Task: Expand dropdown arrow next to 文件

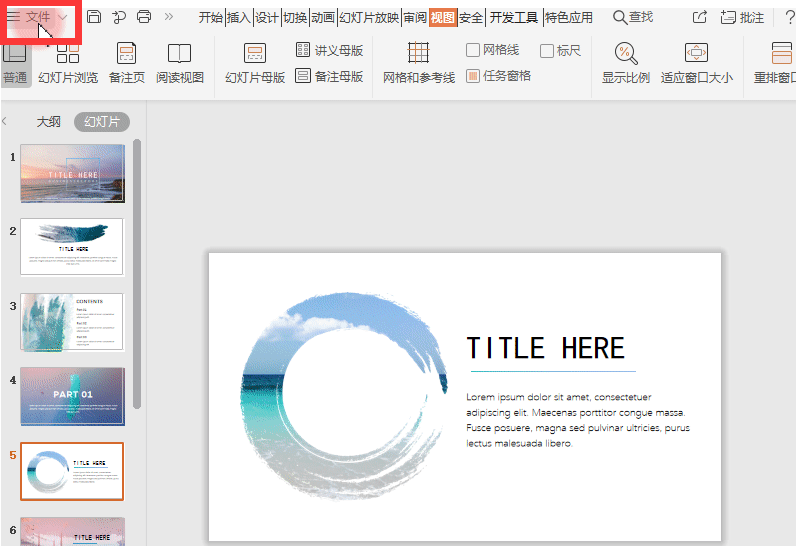Action: tap(64, 18)
